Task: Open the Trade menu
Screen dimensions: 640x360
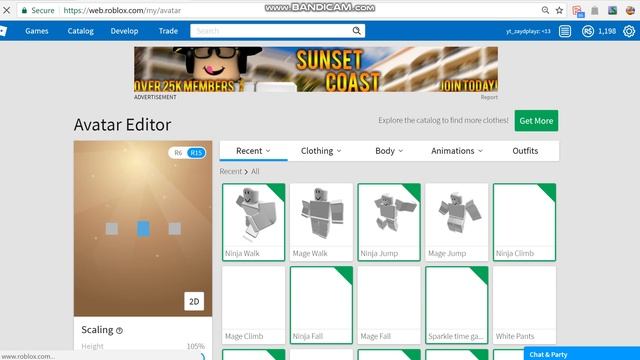Action: pos(168,31)
